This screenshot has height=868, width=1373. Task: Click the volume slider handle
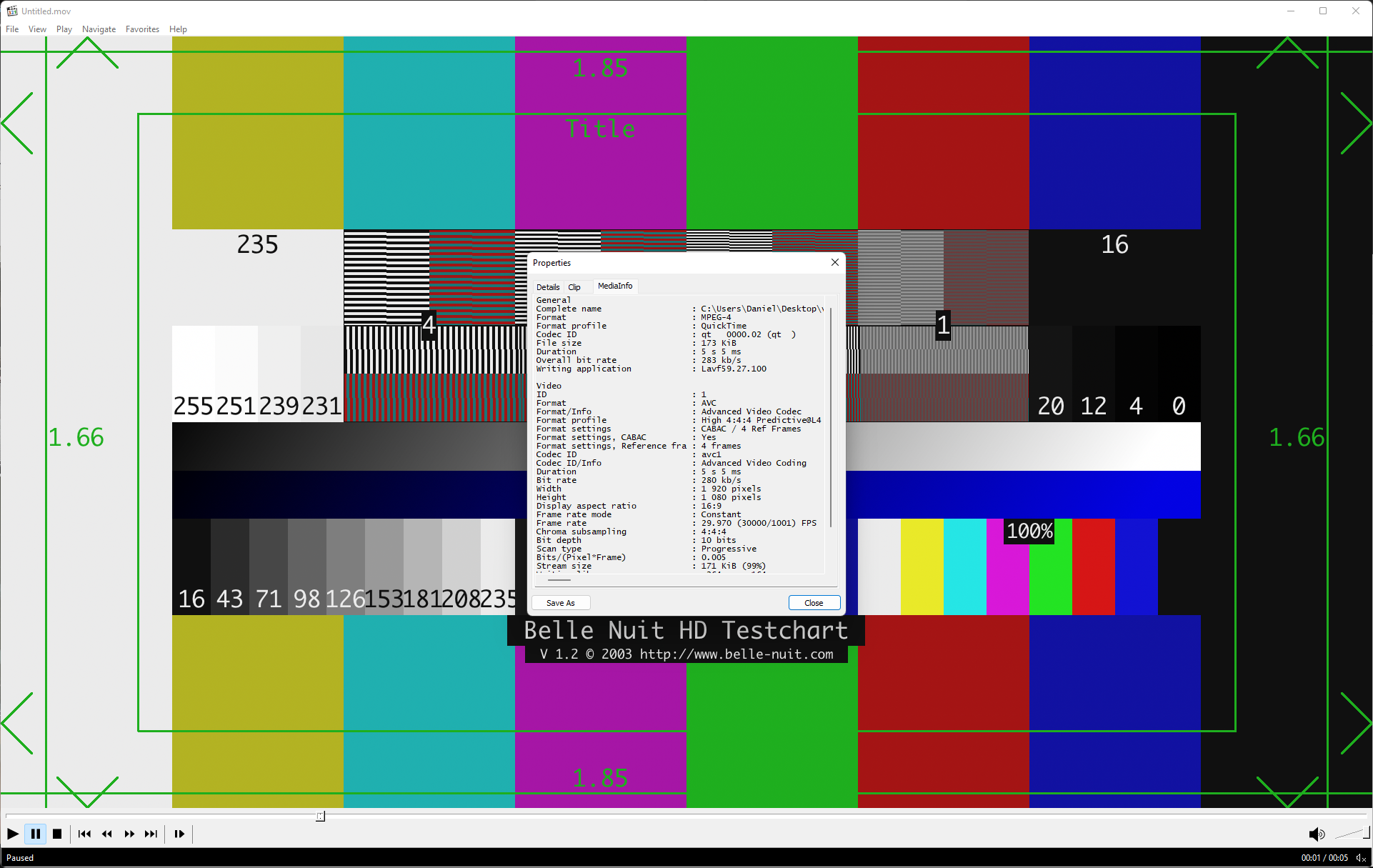(1366, 832)
